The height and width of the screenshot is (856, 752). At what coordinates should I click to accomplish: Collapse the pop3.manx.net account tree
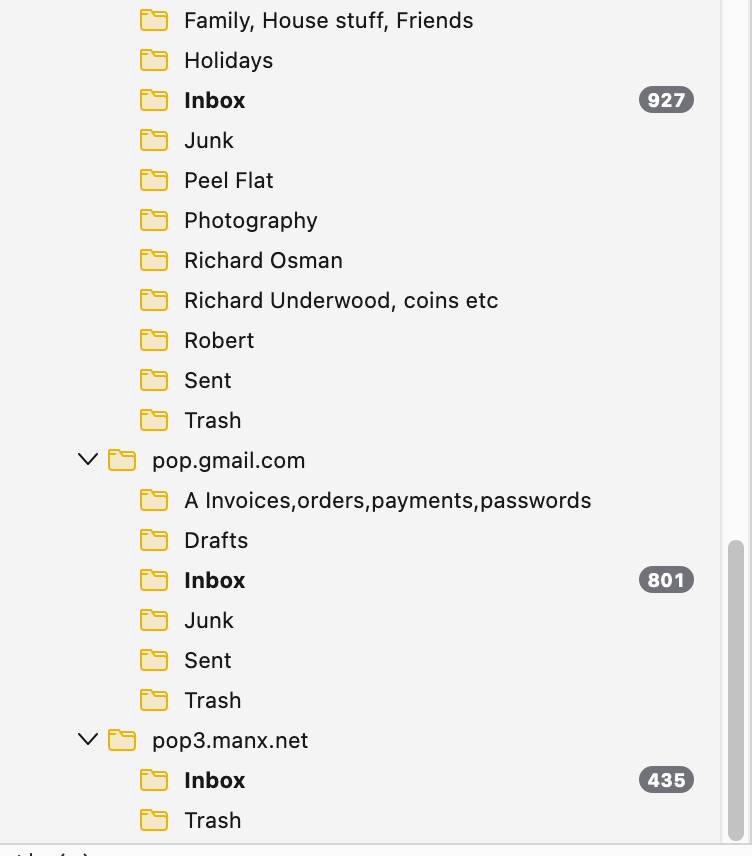(88, 740)
